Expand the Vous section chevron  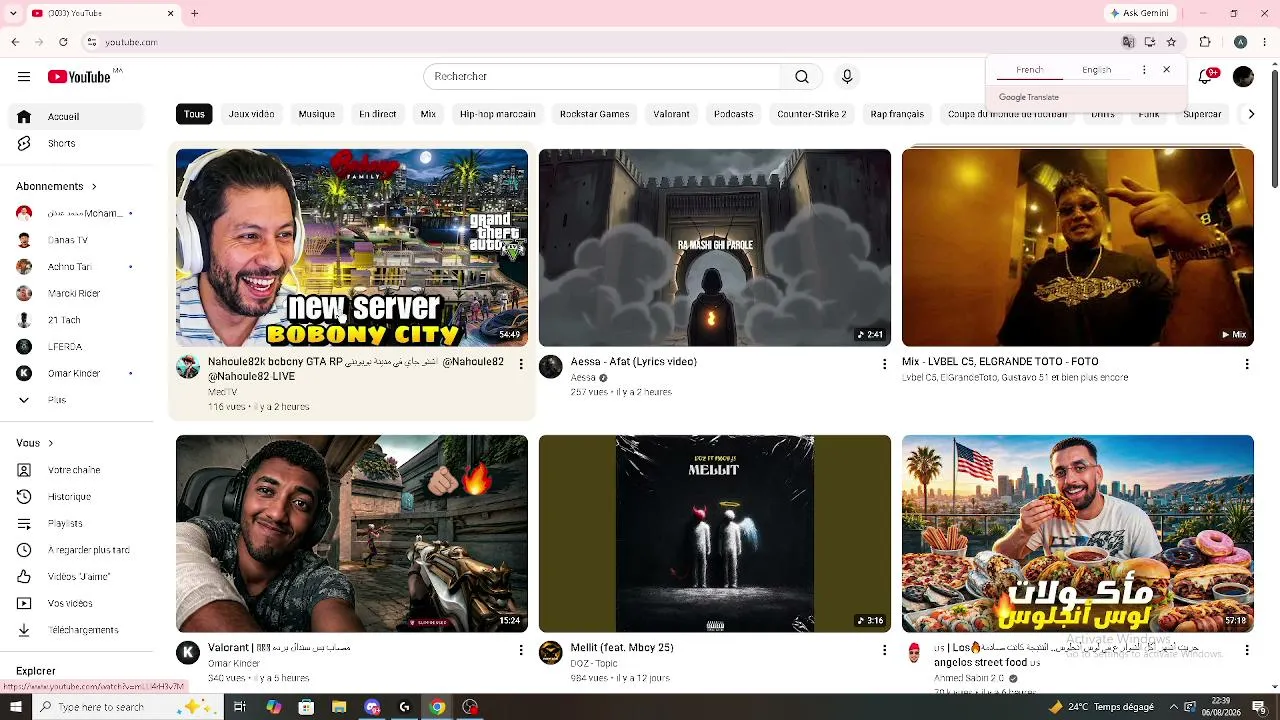tap(51, 443)
